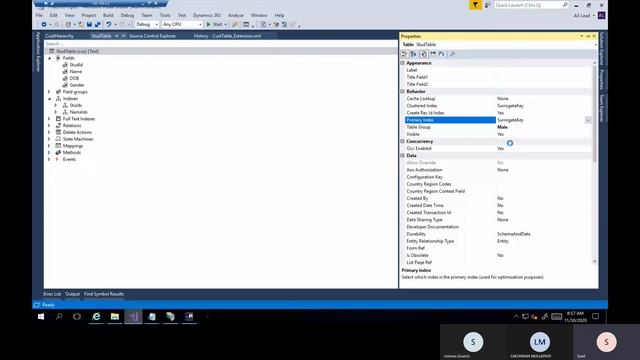Click the Methods node icon
640x360 pixels.
[x=58, y=153]
